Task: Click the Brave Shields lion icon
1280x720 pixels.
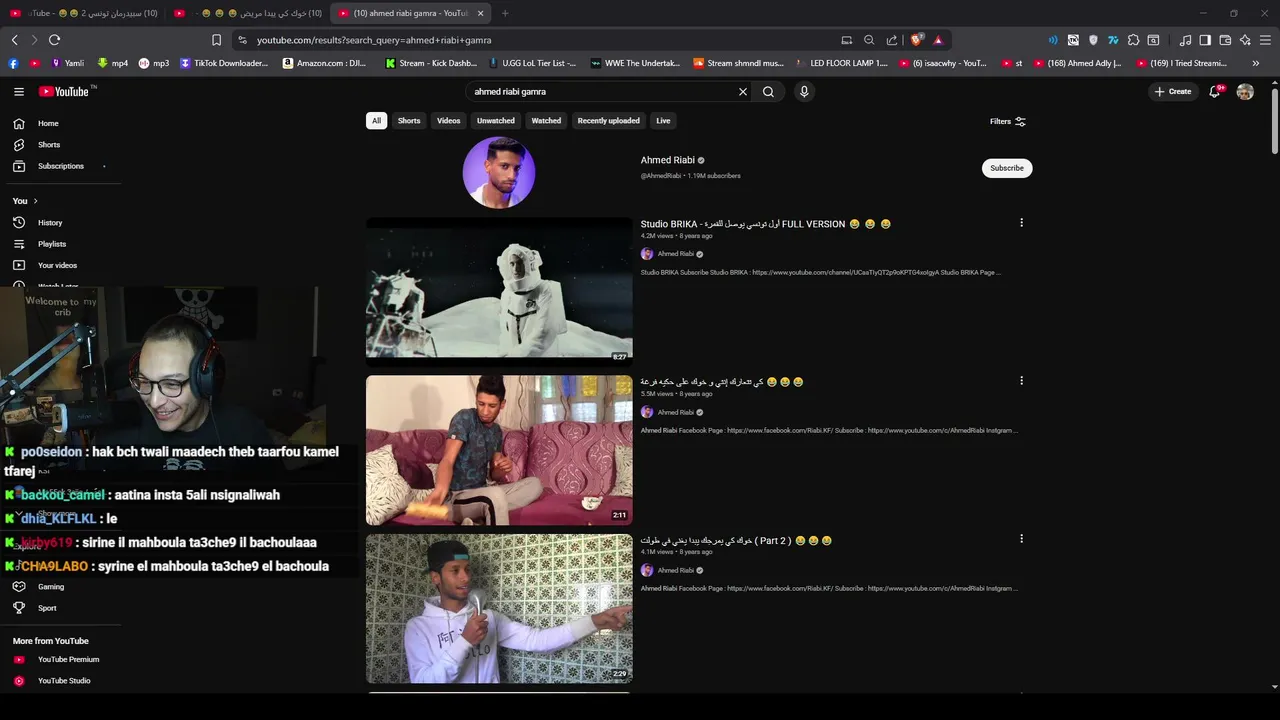Action: [x=916, y=40]
